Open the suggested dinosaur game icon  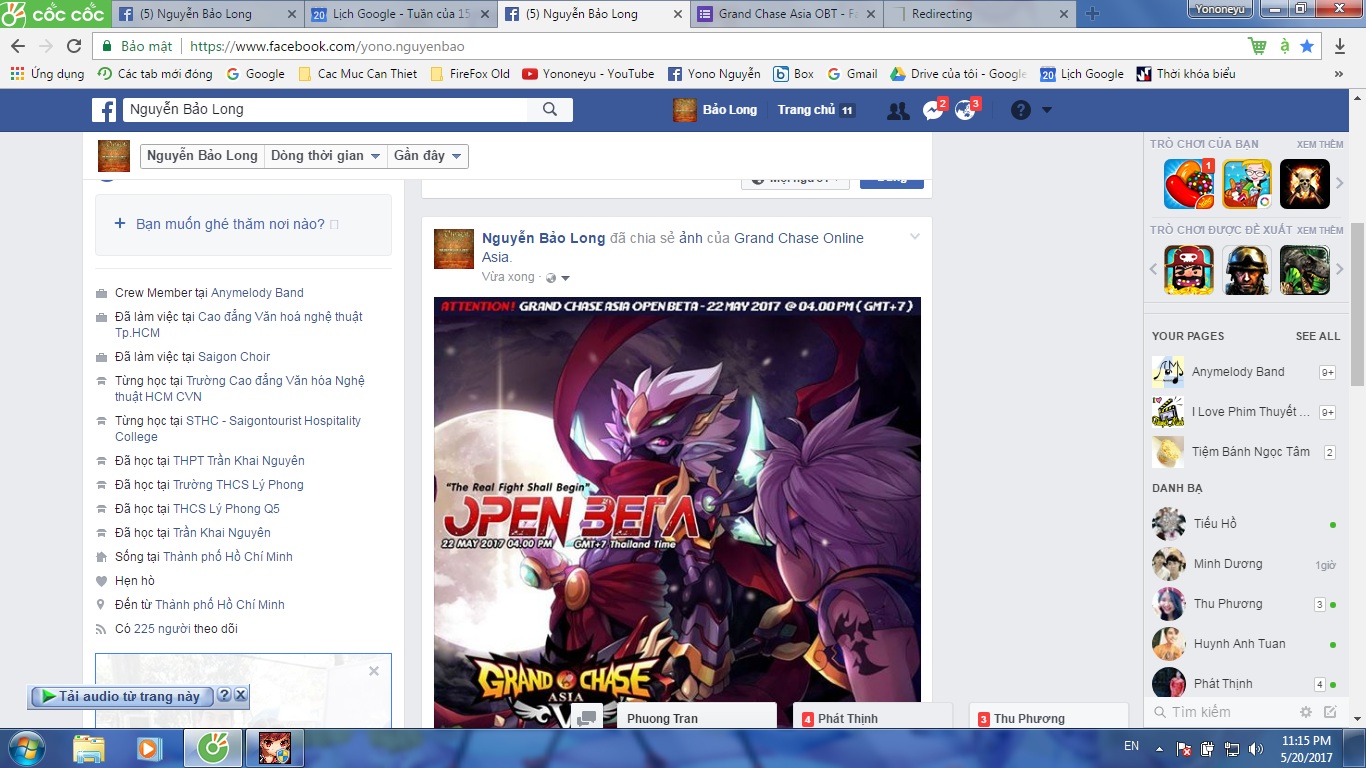[1305, 270]
